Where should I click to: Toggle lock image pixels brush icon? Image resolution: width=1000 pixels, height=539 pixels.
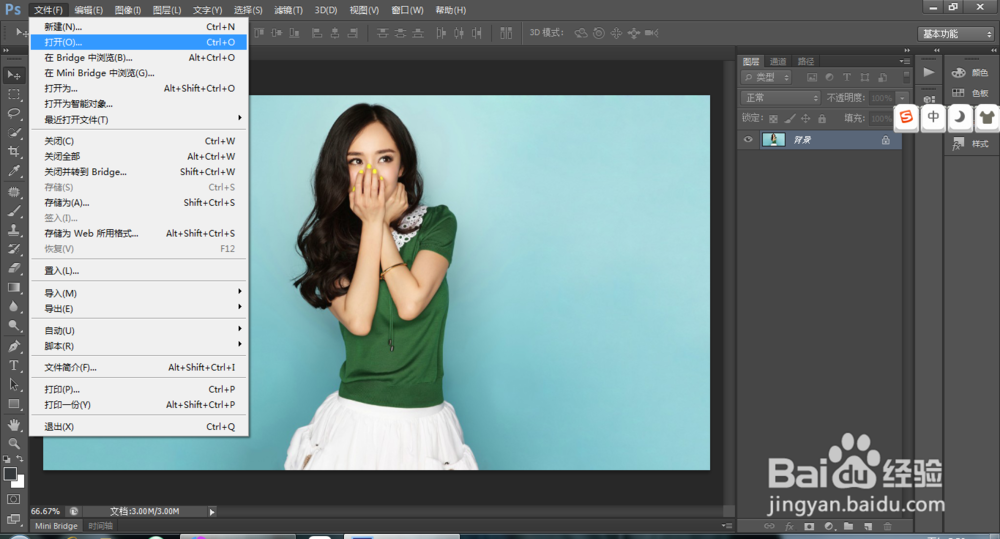[x=790, y=119]
